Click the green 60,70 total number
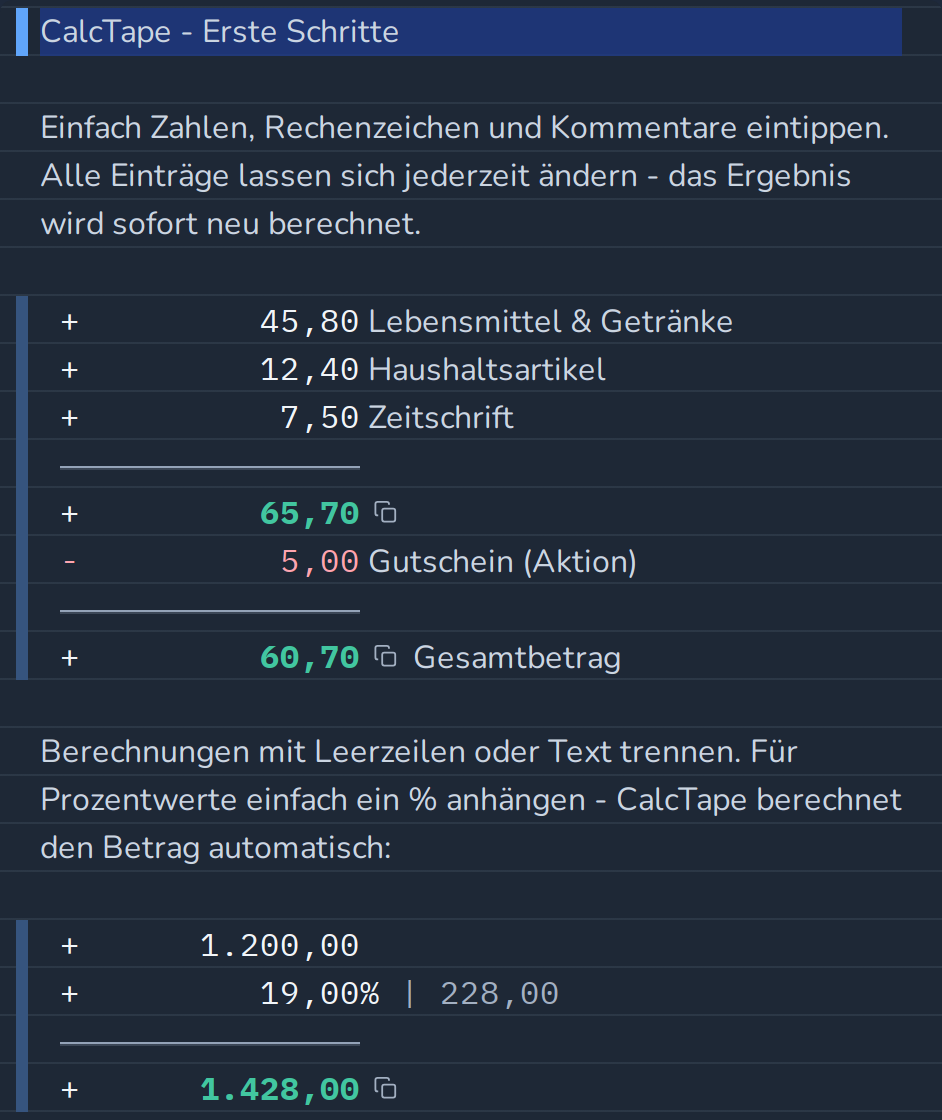The width and height of the screenshot is (942, 1120). point(309,658)
